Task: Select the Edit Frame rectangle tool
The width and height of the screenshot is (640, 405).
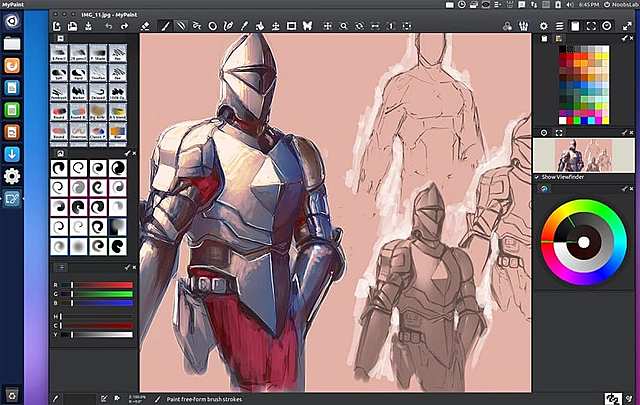Action: click(291, 26)
